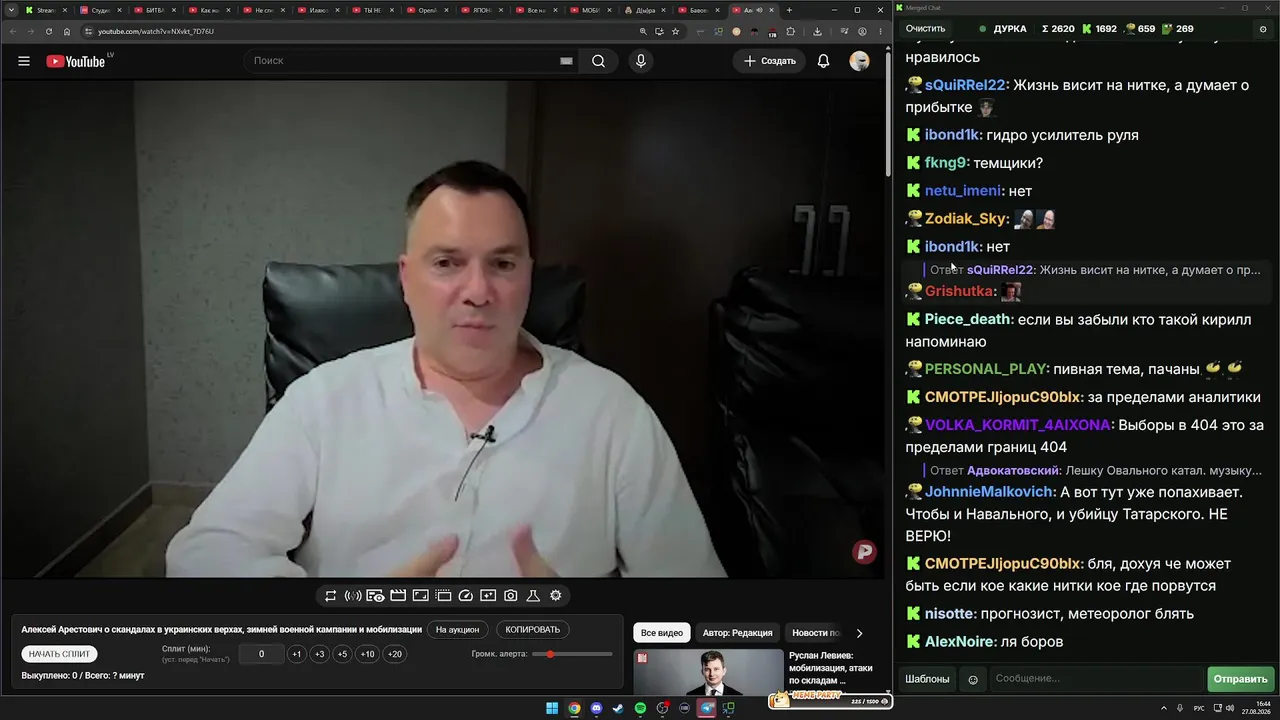
Task: Open the Windows Start menu
Action: pyautogui.click(x=552, y=709)
